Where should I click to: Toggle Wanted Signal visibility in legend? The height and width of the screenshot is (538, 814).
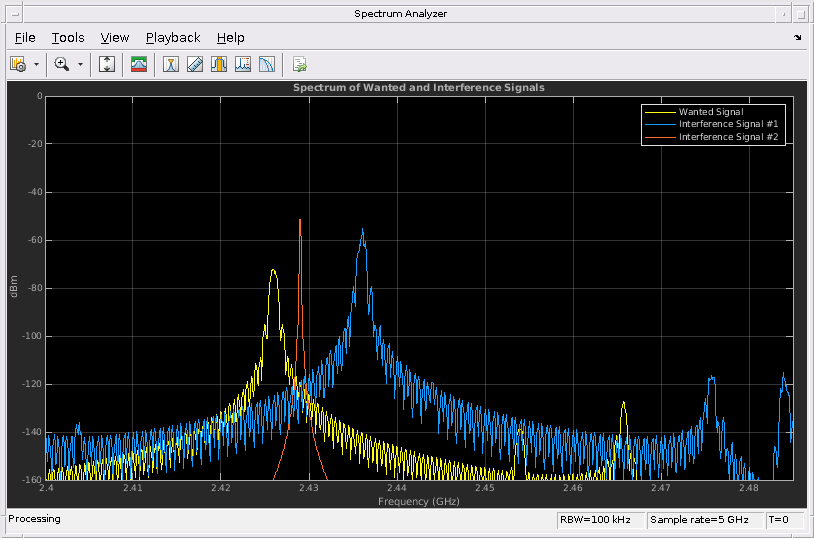pyautogui.click(x=711, y=112)
